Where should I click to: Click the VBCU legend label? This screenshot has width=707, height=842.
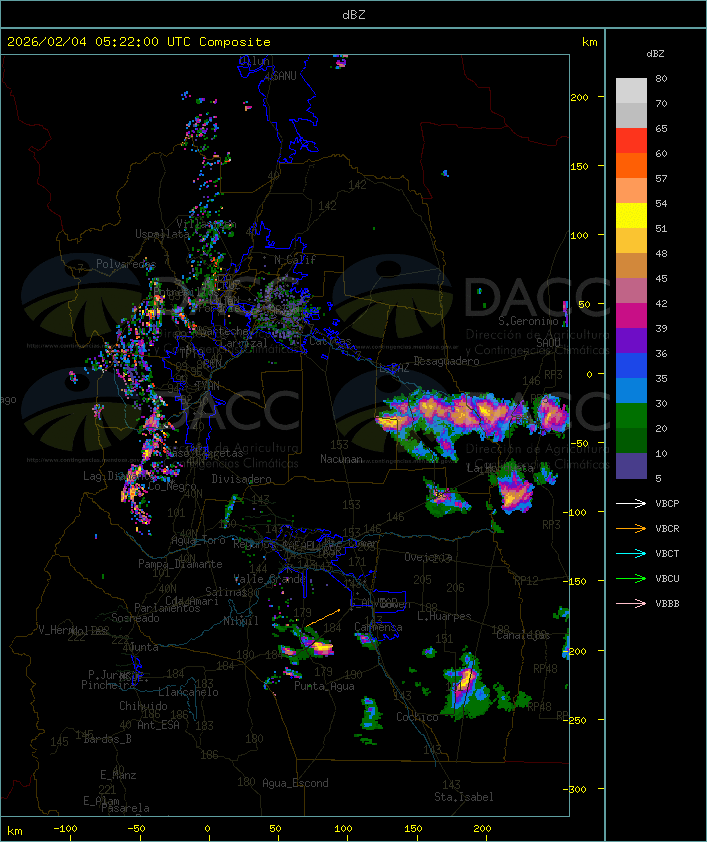[667, 579]
